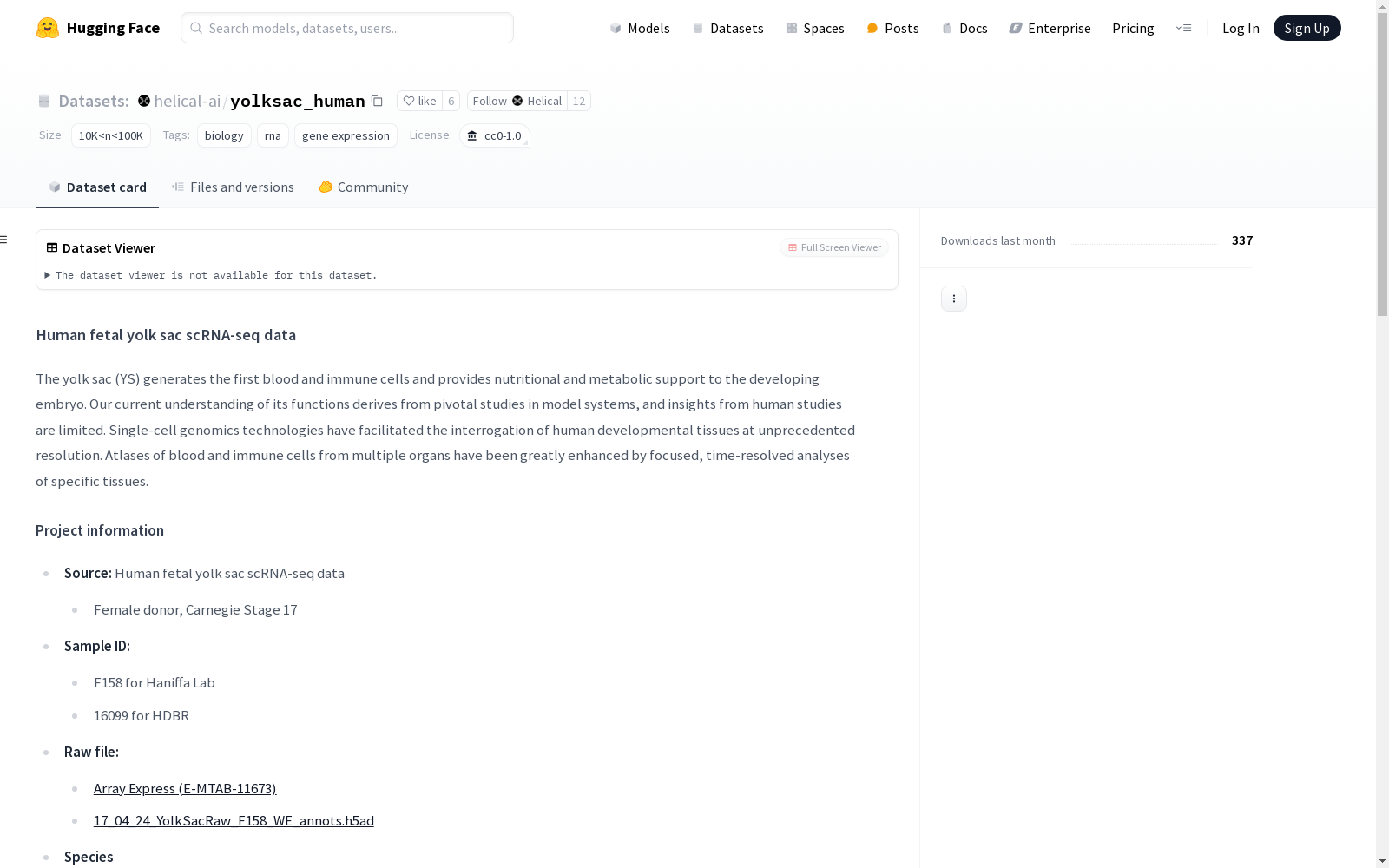Image resolution: width=1389 pixels, height=868 pixels.
Task: Click the Datasets: breadcrumb label
Action: 94,101
